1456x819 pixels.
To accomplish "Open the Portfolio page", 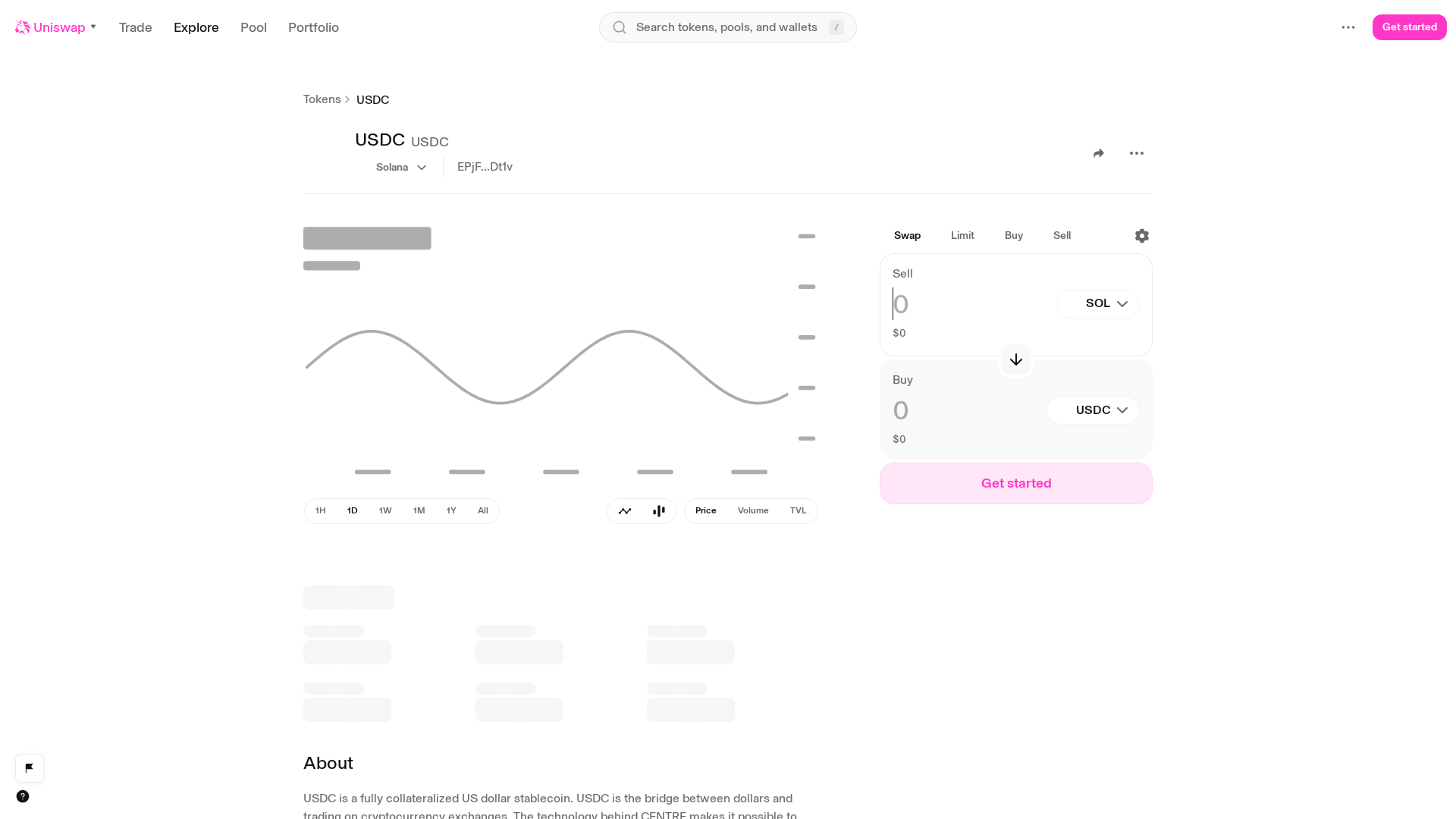I will point(313,27).
